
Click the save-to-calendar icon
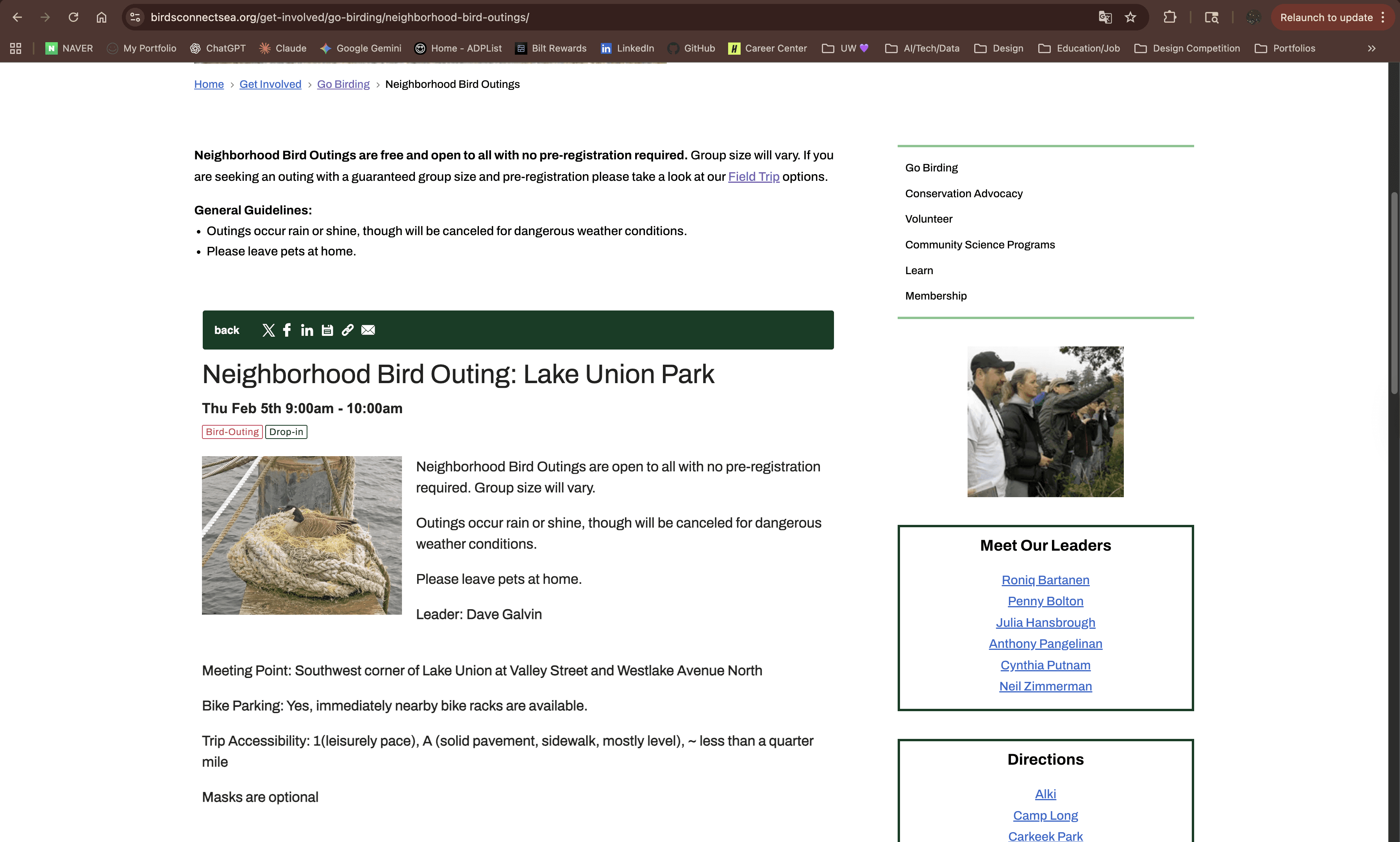(x=327, y=330)
